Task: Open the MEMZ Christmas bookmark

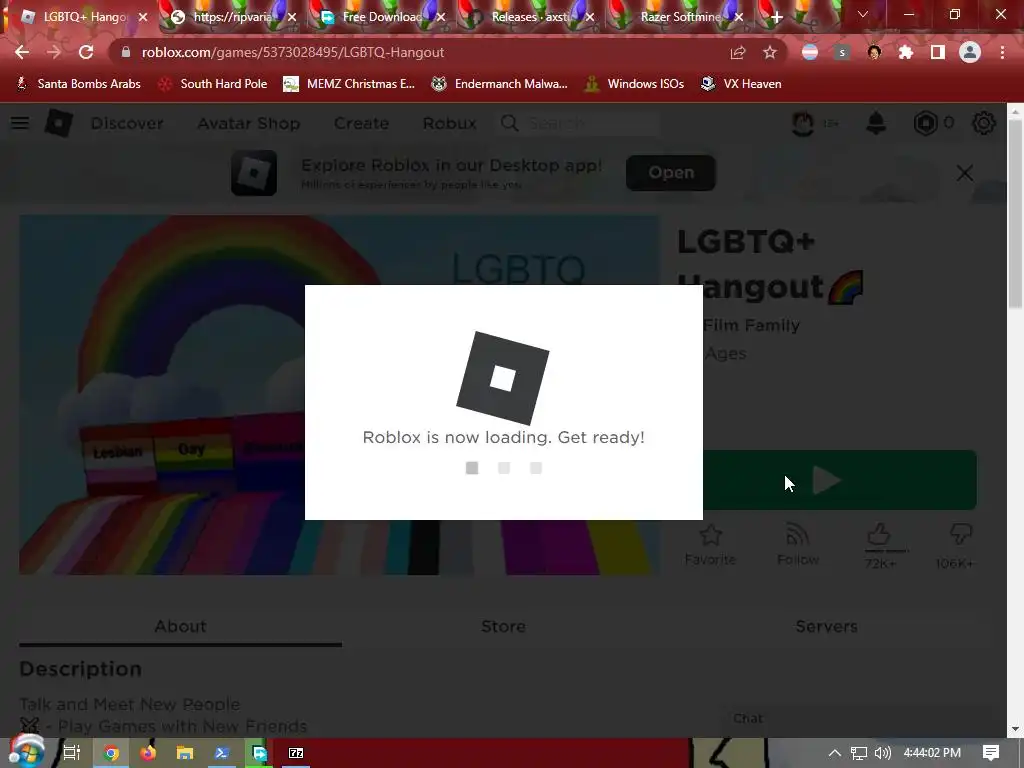Action: click(x=349, y=84)
